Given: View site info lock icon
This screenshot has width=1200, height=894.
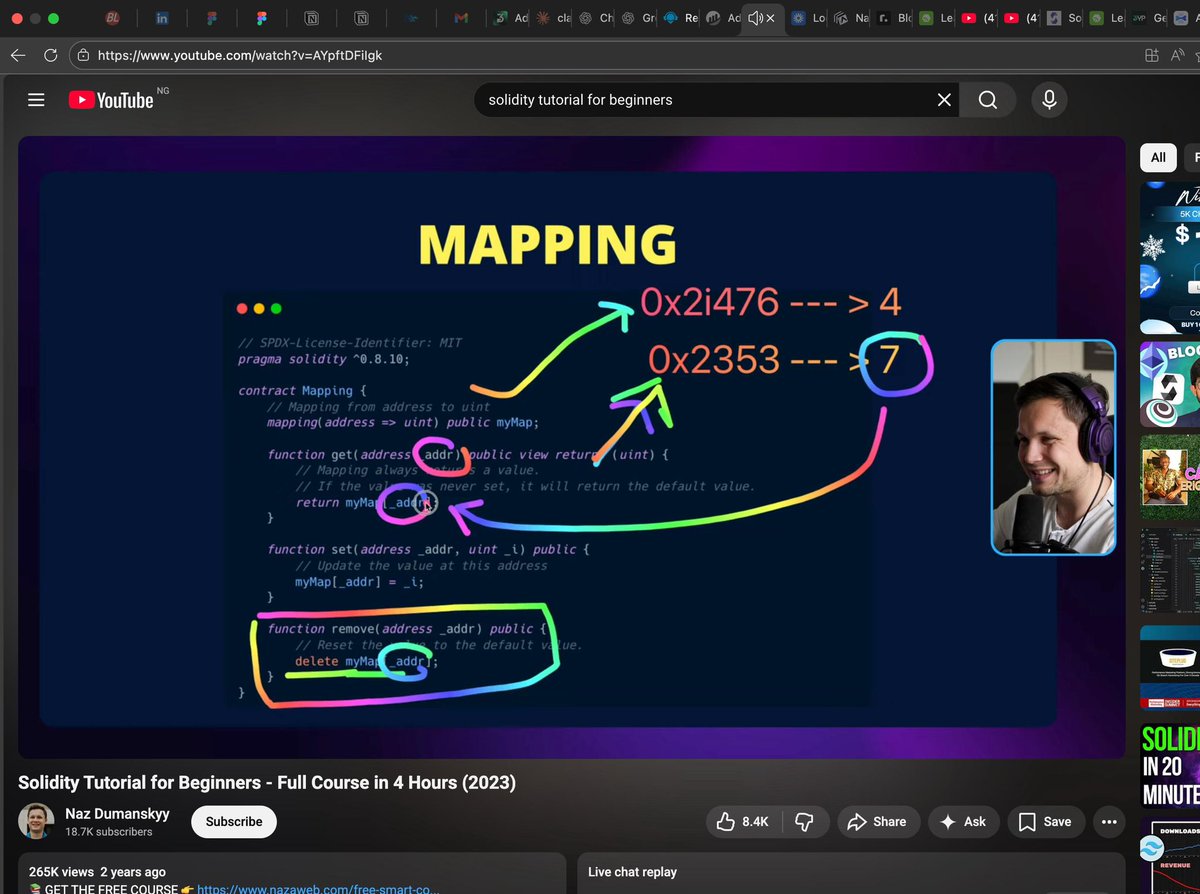Looking at the screenshot, I should (x=83, y=55).
